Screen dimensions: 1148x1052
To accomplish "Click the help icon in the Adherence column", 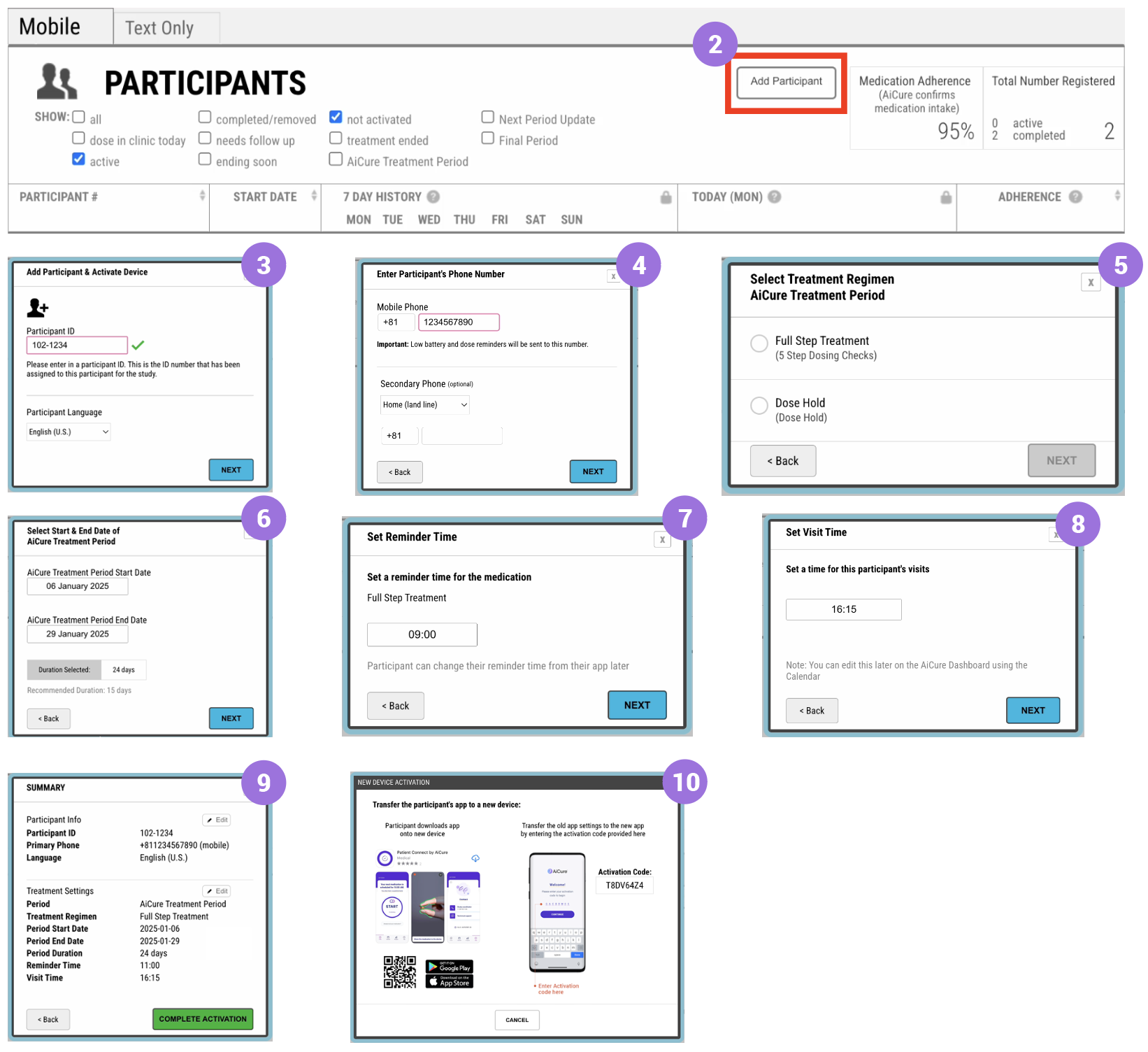I will (1075, 197).
